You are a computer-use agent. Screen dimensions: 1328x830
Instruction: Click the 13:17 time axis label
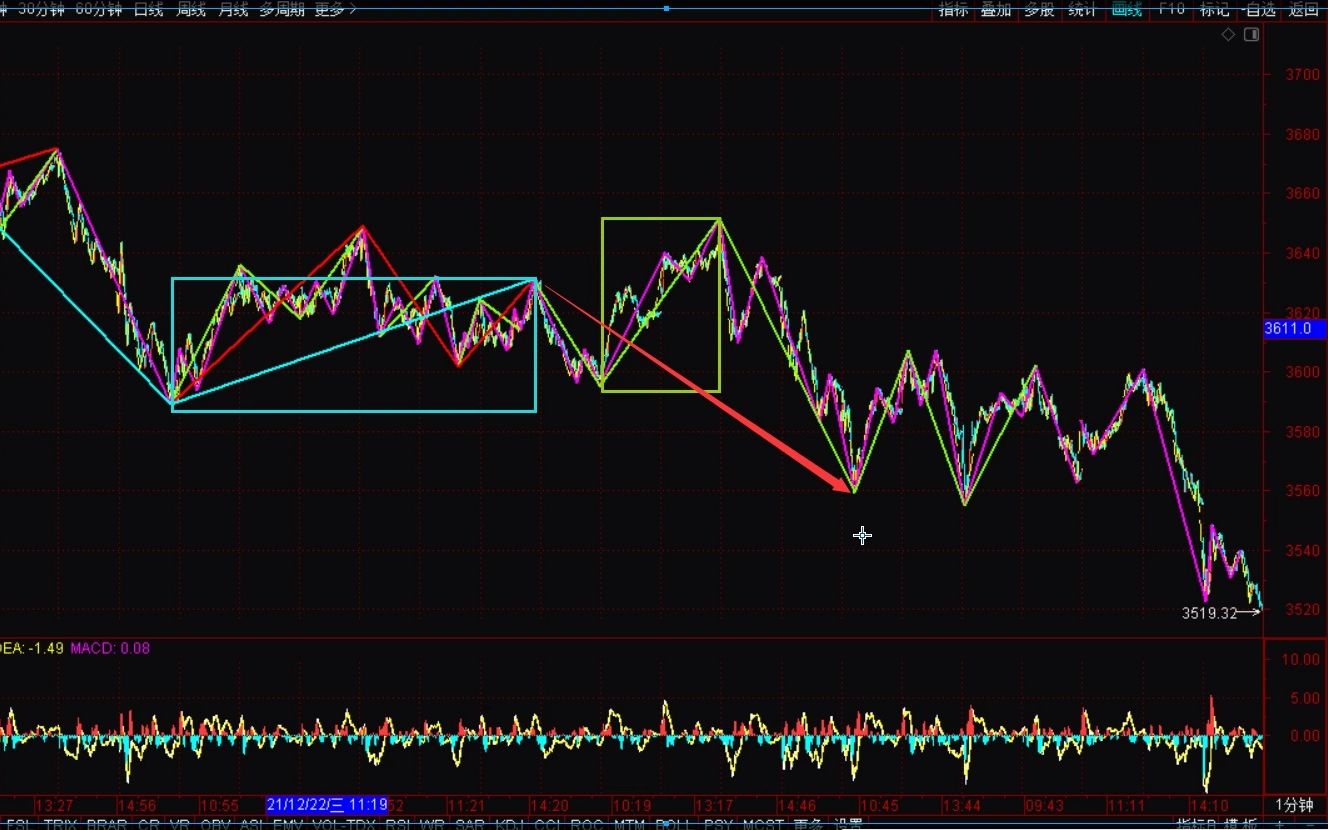tap(715, 805)
